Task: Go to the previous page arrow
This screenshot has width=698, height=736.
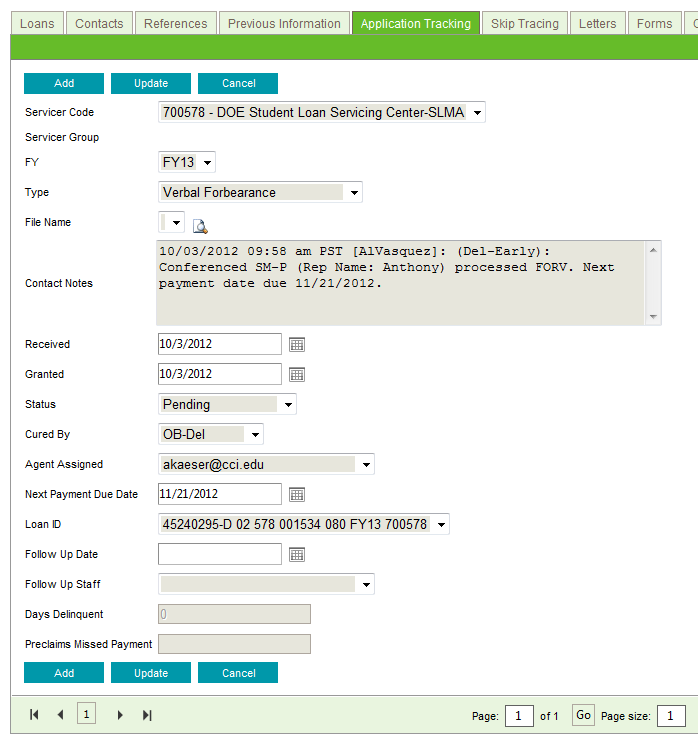Action: (60, 714)
